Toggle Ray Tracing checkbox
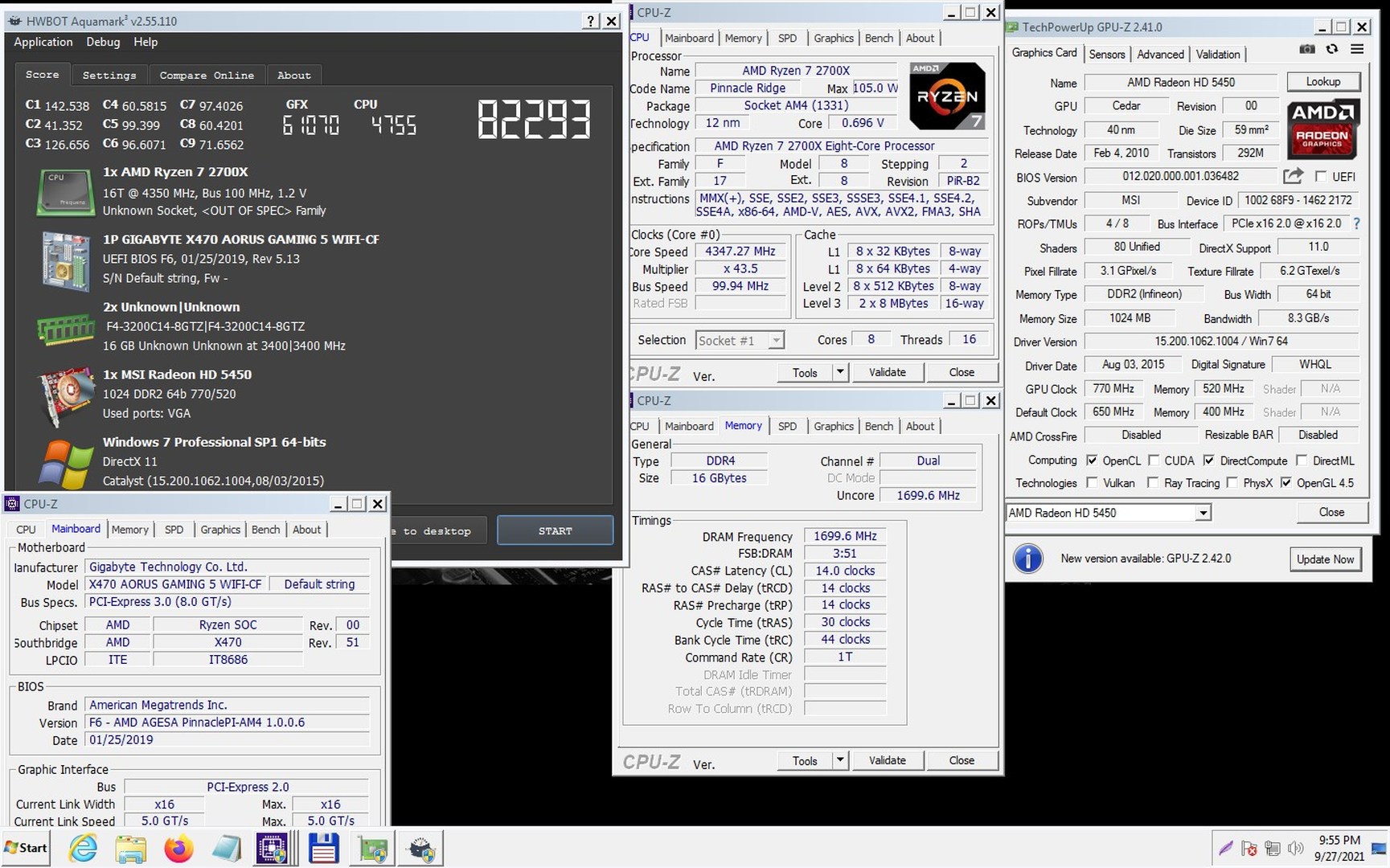The image size is (1390, 868). click(1152, 482)
